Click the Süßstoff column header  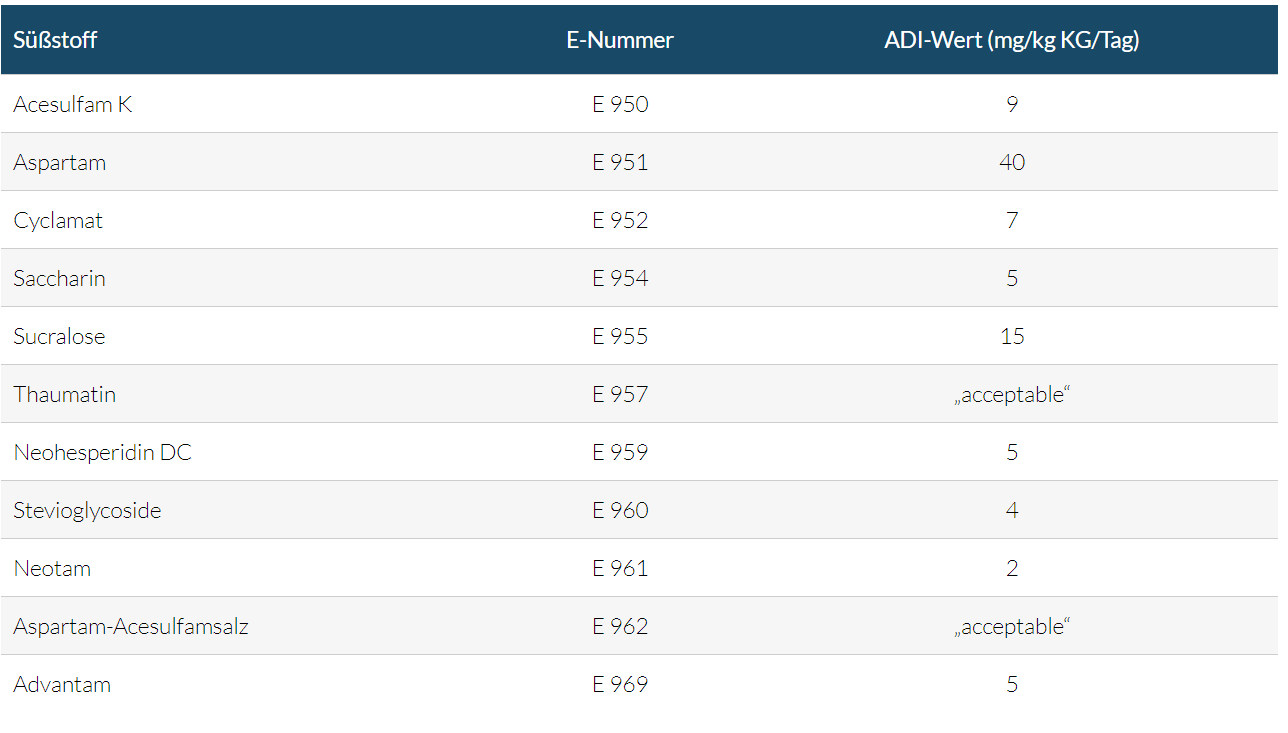55,40
